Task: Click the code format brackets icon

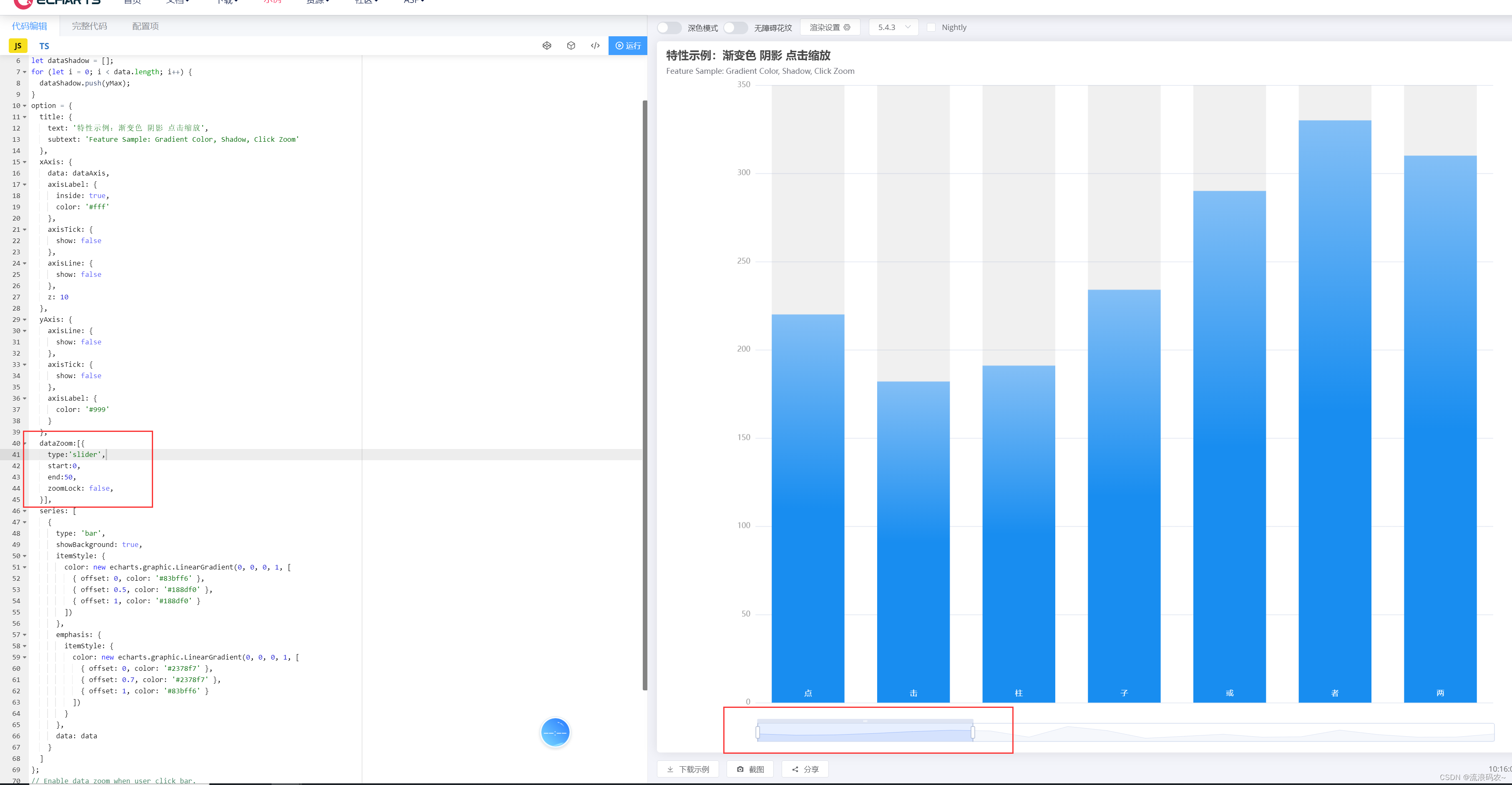Action: point(595,46)
